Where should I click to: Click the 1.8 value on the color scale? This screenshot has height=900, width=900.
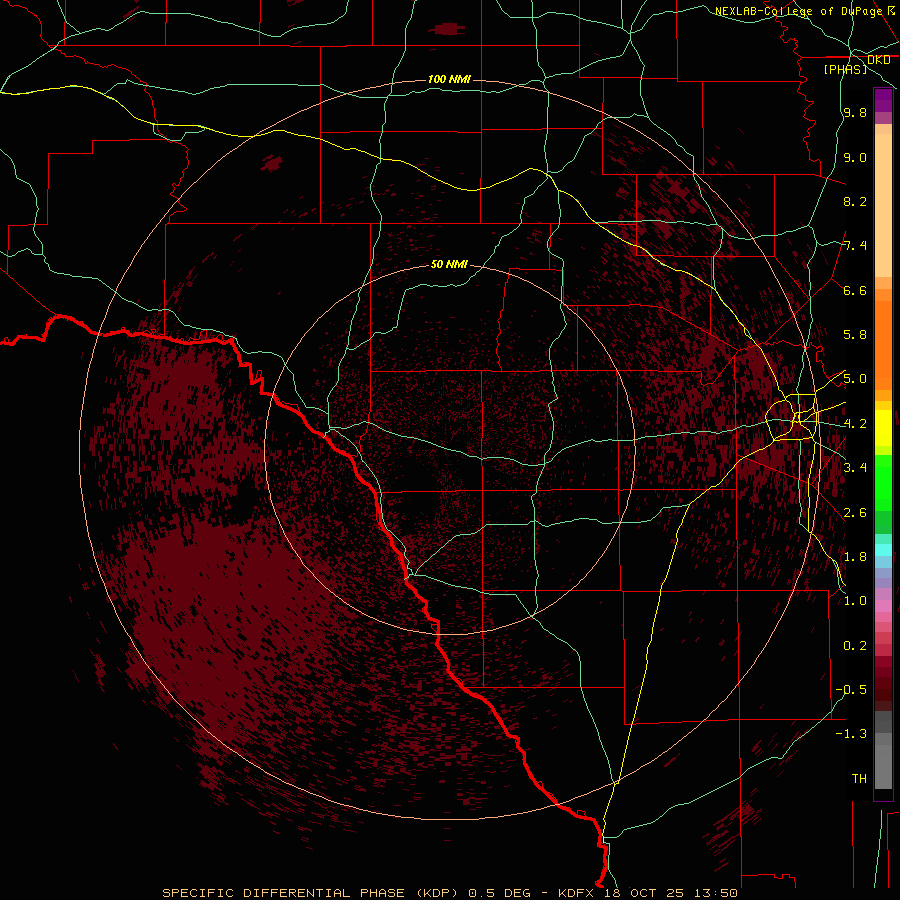tap(855, 557)
